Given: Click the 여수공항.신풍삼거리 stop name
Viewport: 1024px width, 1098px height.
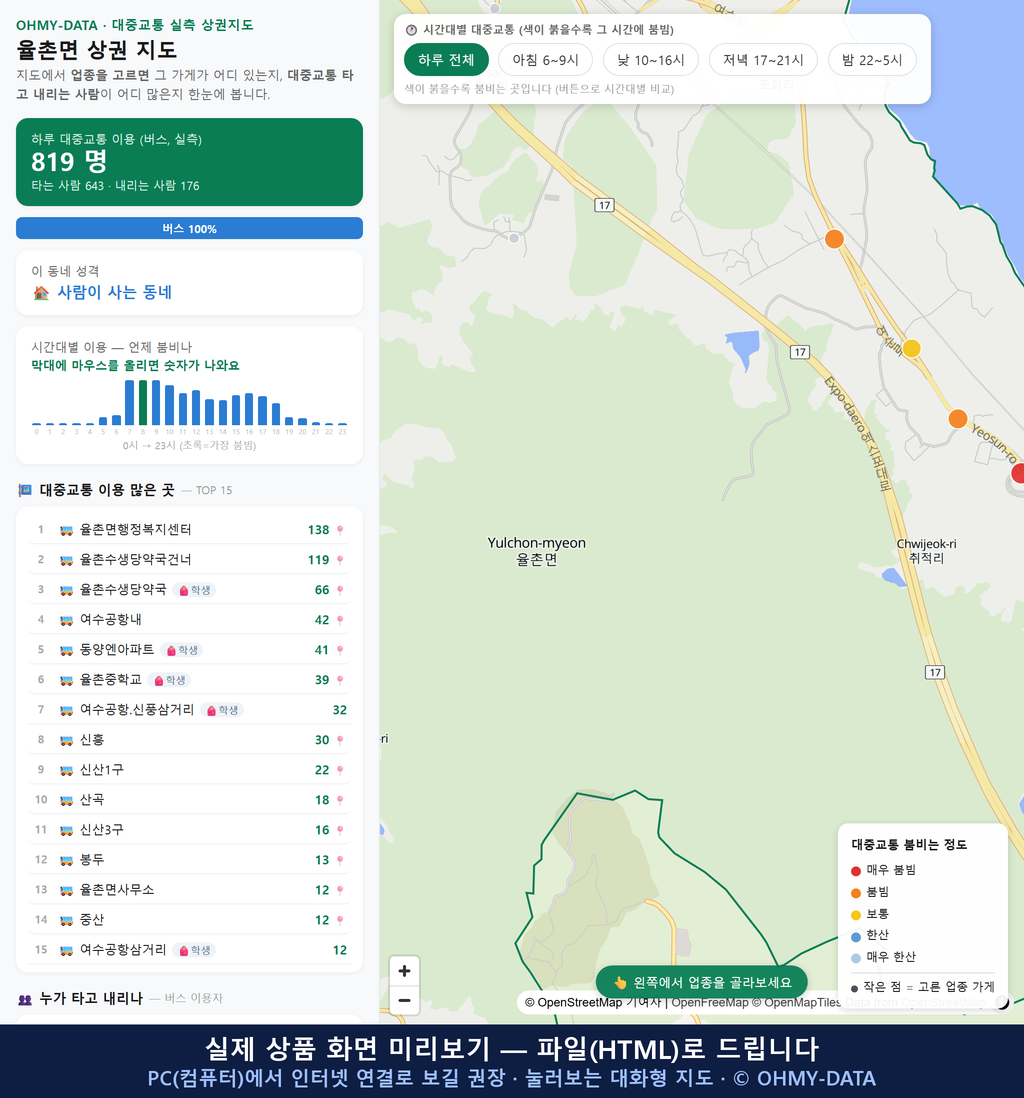Looking at the screenshot, I should point(137,710).
